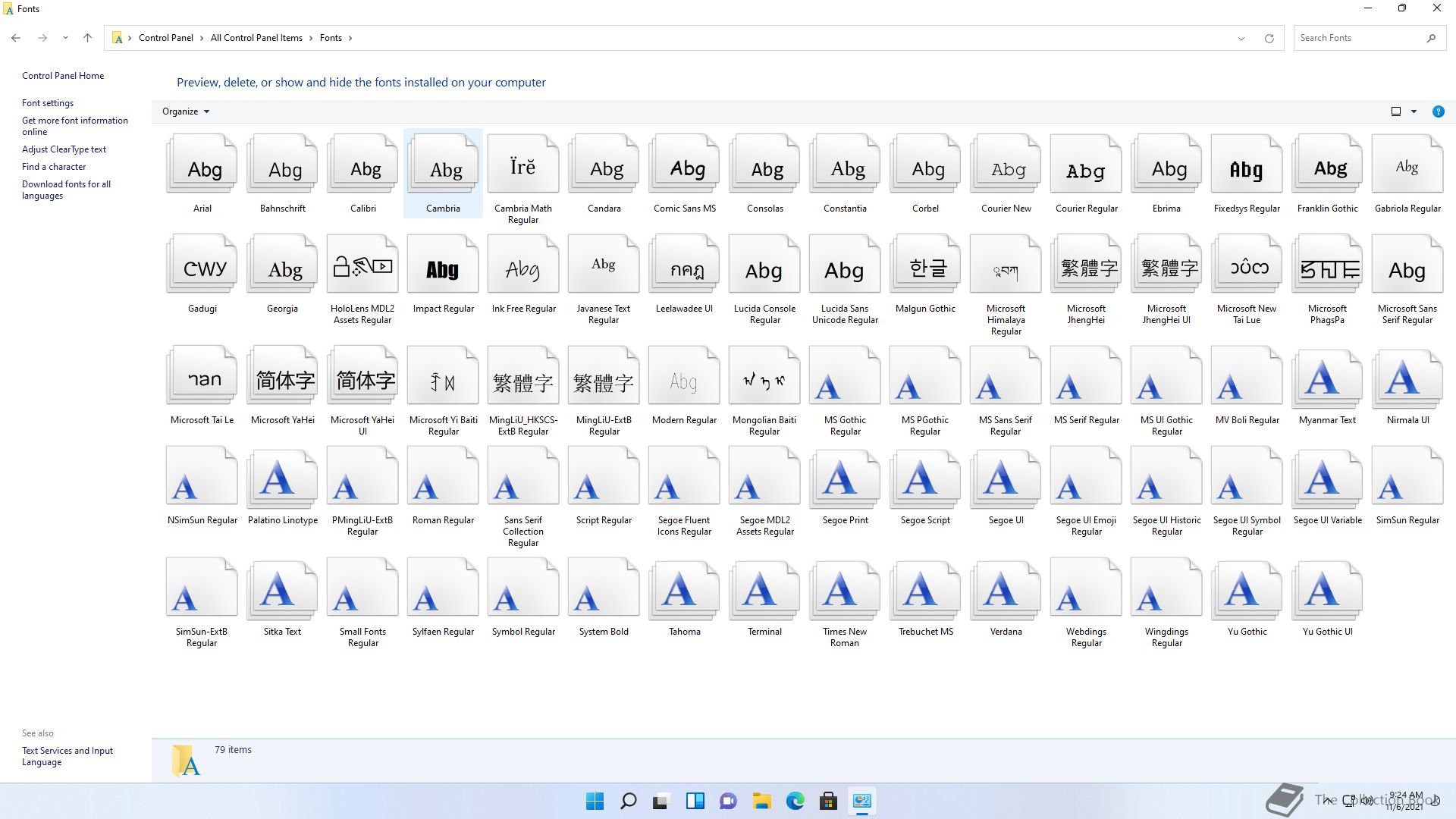Expand the view options dropdown arrow
Viewport: 1456px width, 819px height.
(1414, 111)
